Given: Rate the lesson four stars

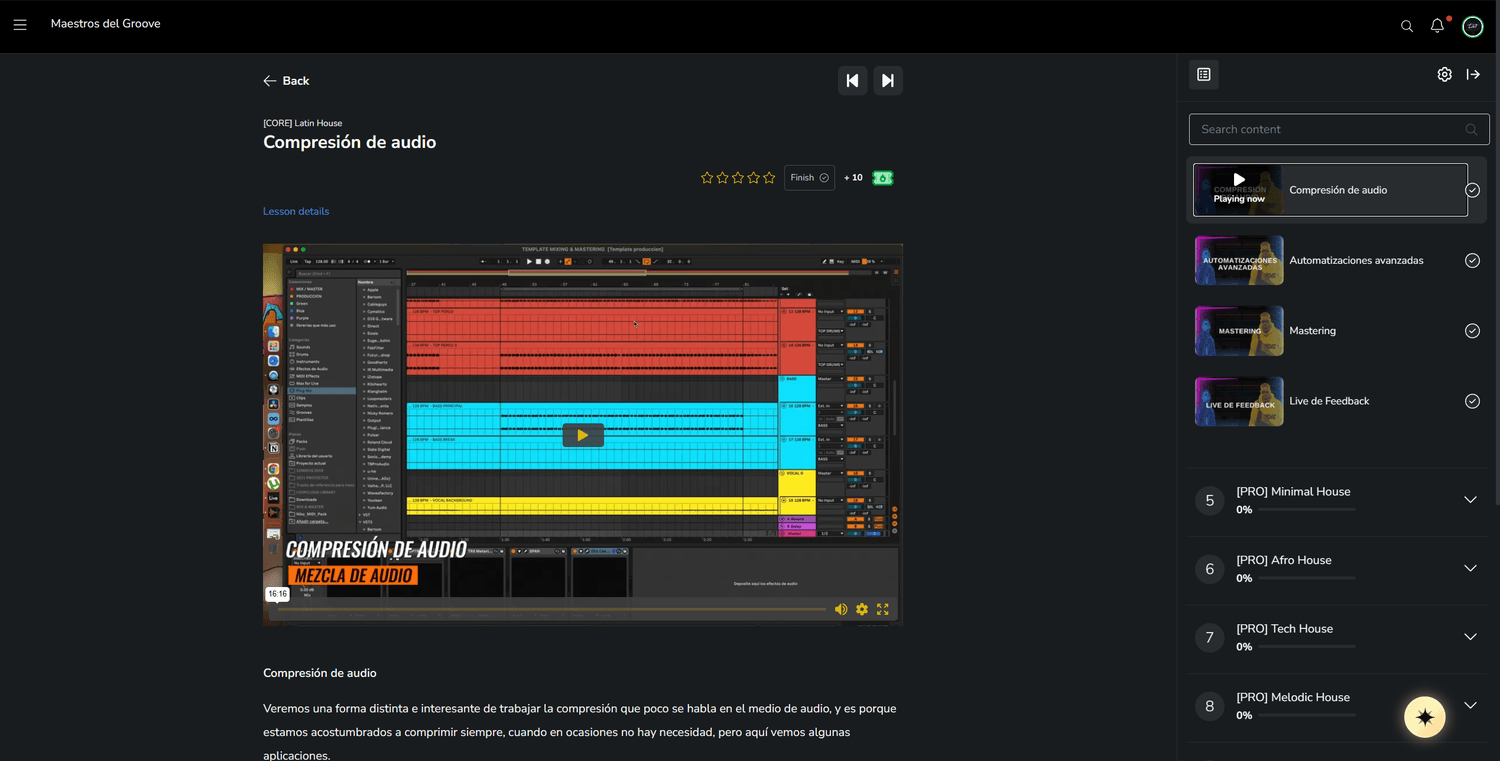Looking at the screenshot, I should [x=753, y=178].
